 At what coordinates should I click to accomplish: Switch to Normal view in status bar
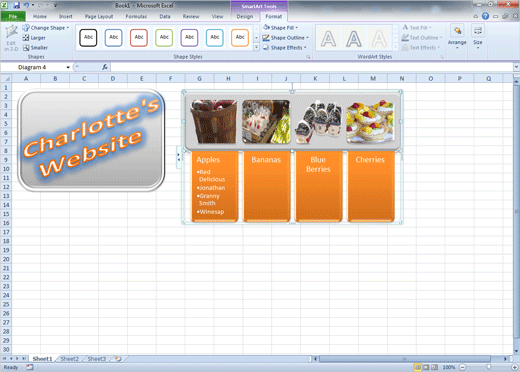coord(417,367)
